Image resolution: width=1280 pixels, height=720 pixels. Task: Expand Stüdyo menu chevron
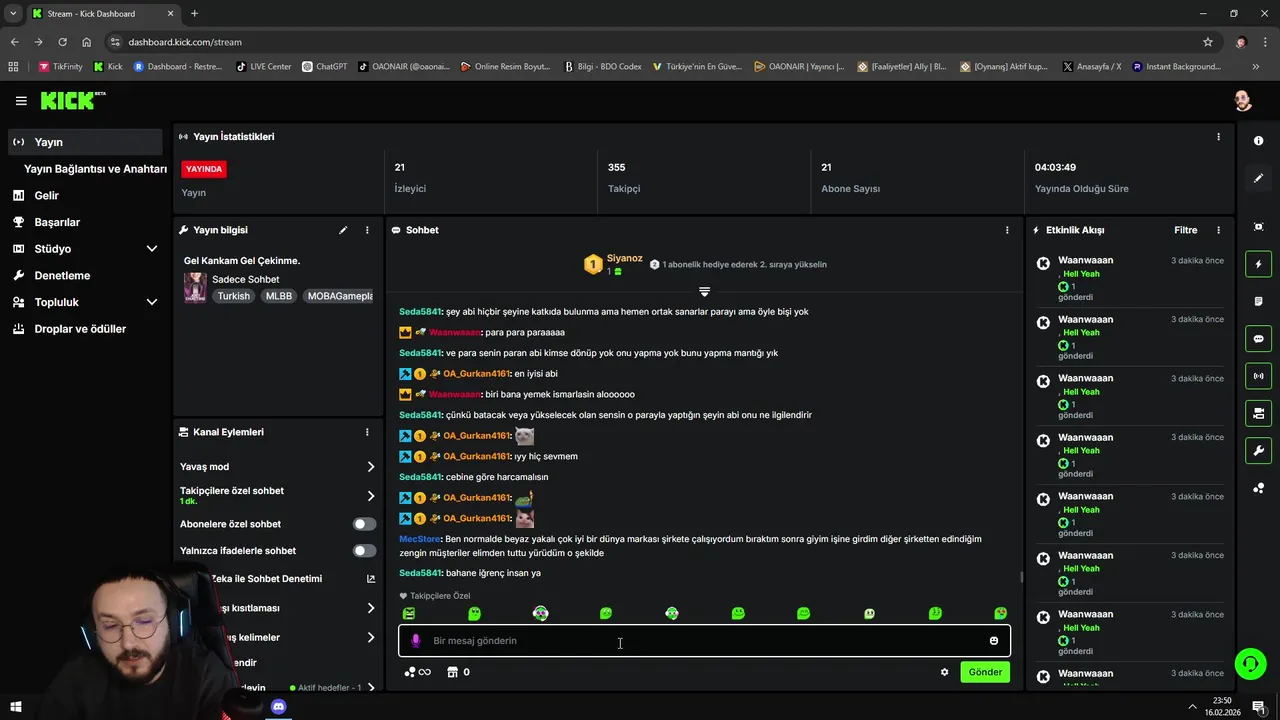click(x=152, y=249)
